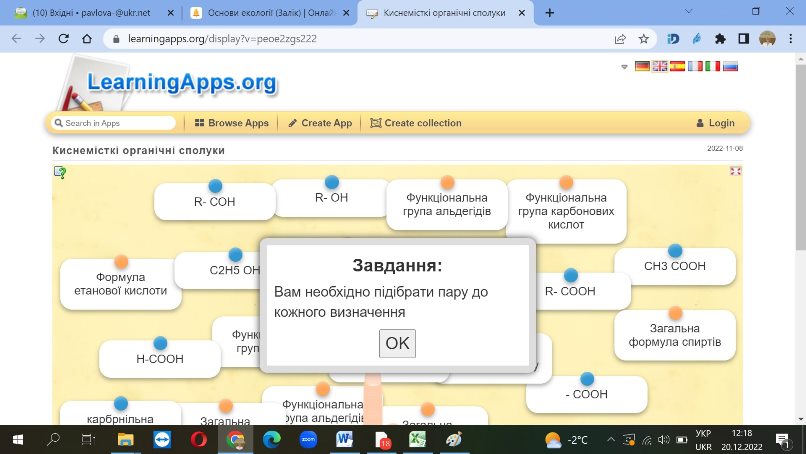Toggle fullscreen mode with red arrows icon
Screen dimensions: 806x454
click(x=735, y=171)
